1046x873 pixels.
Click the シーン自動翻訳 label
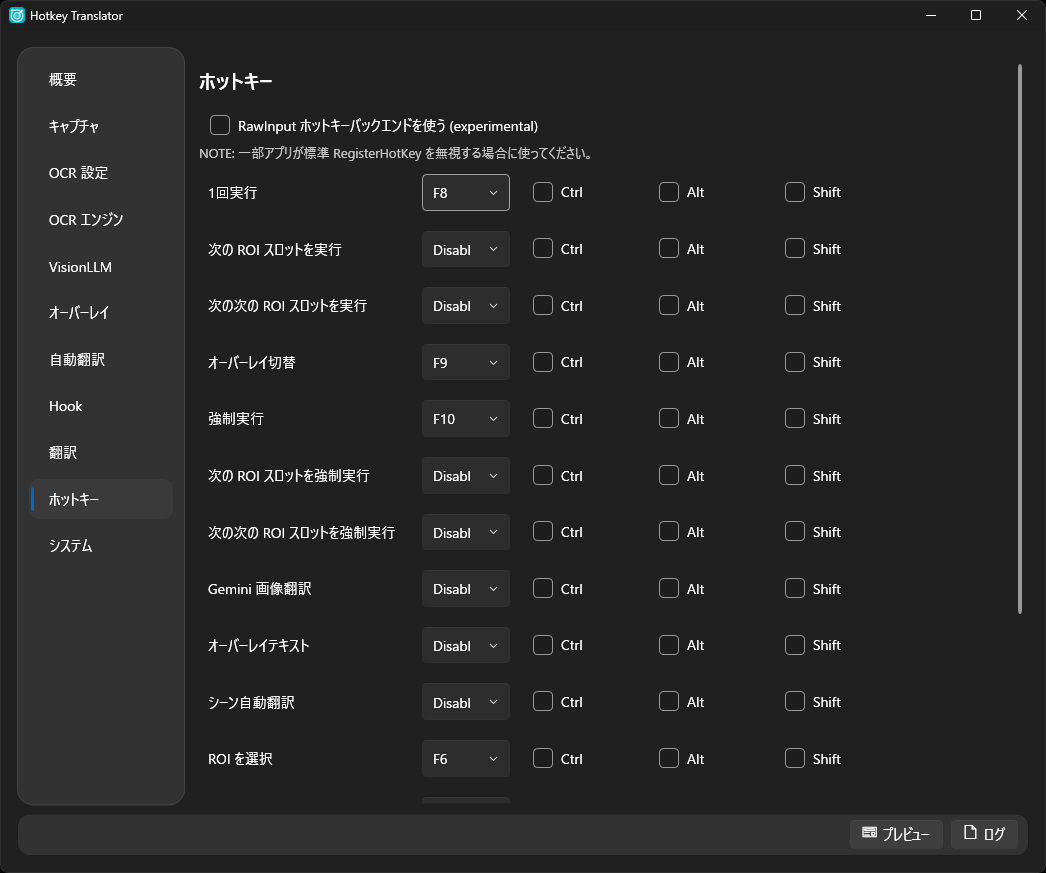[251, 702]
